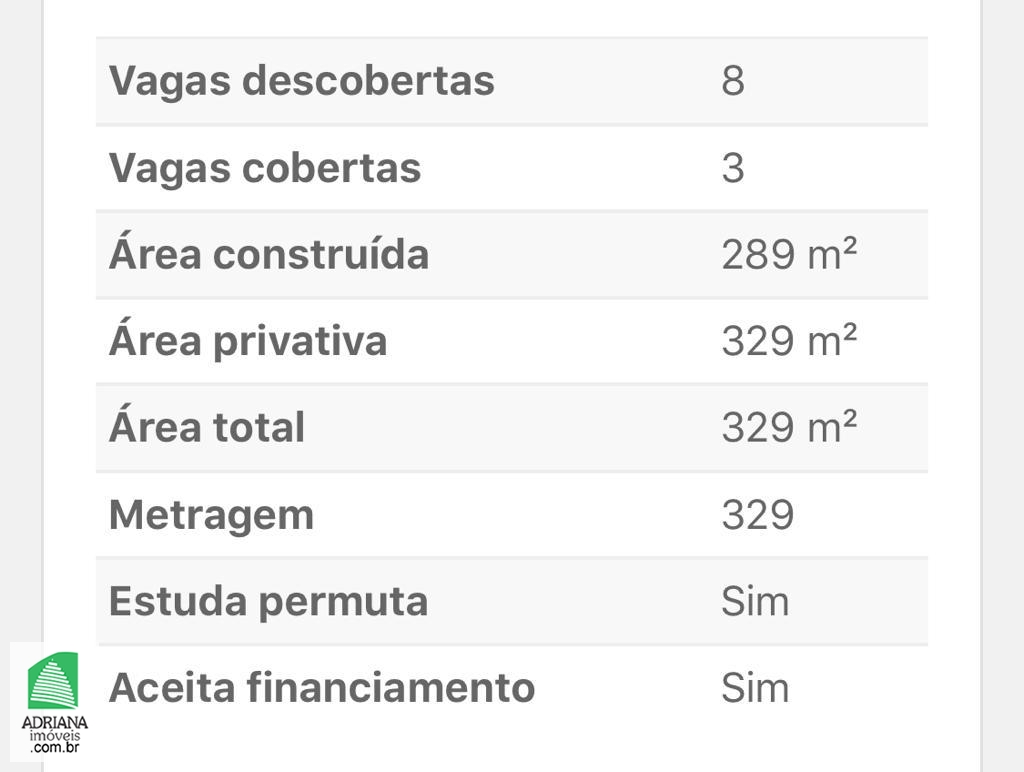This screenshot has height=772, width=1024.
Task: Click the Sim value for Aceita financiamento
Action: click(755, 688)
